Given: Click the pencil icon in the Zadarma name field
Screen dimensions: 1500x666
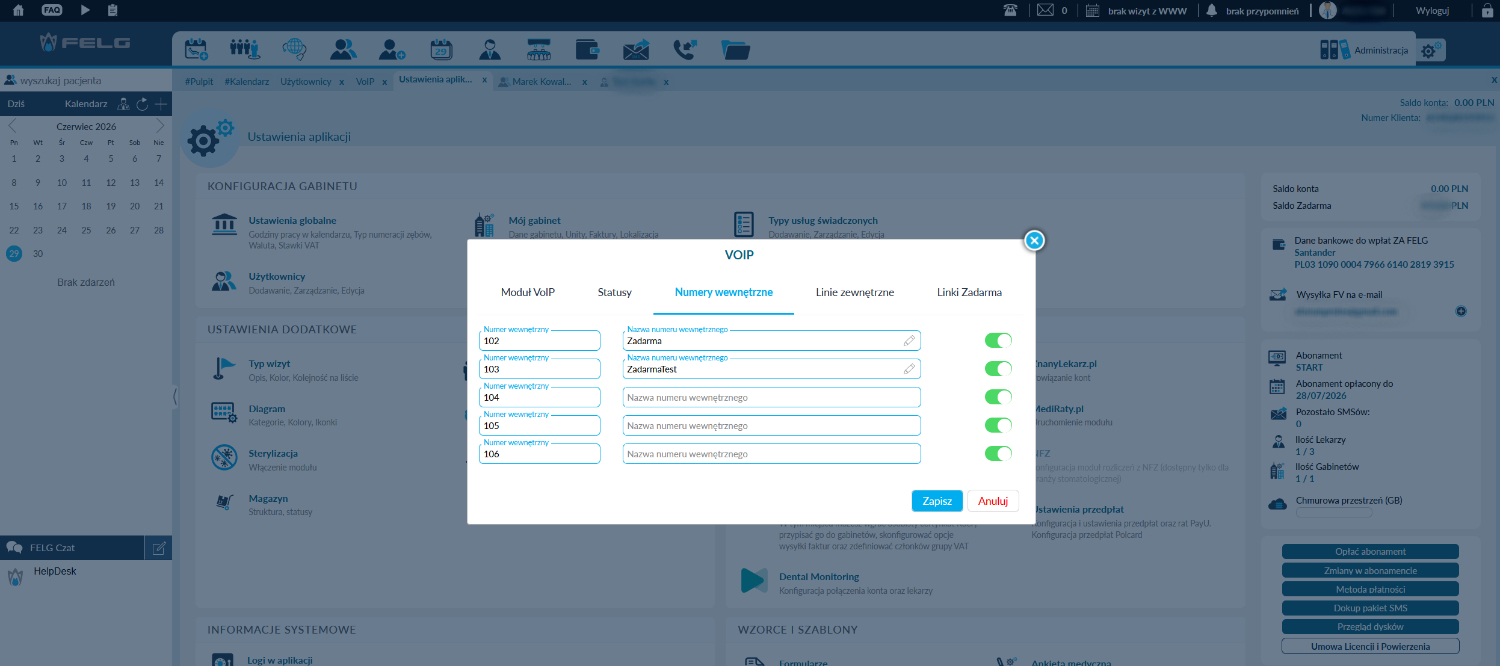Looking at the screenshot, I should (909, 341).
